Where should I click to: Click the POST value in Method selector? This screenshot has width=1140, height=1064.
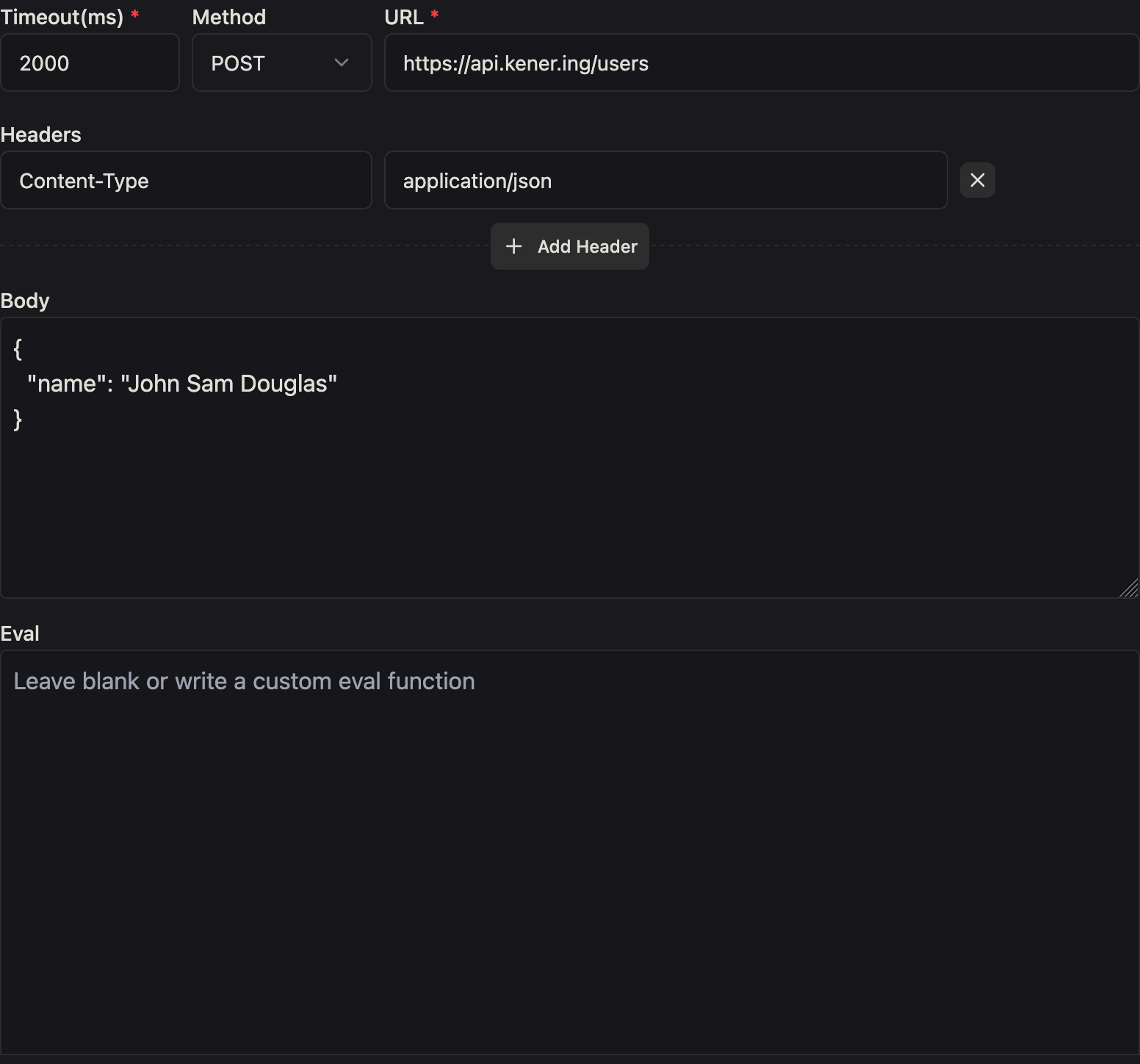(238, 64)
